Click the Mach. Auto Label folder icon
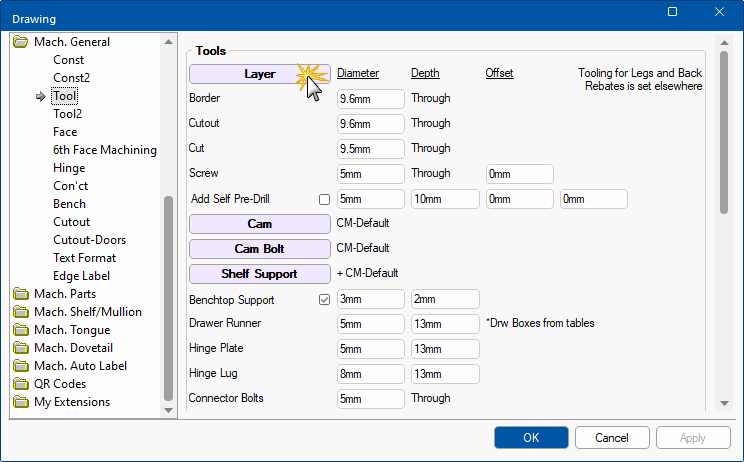This screenshot has height=462, width=744. point(20,366)
